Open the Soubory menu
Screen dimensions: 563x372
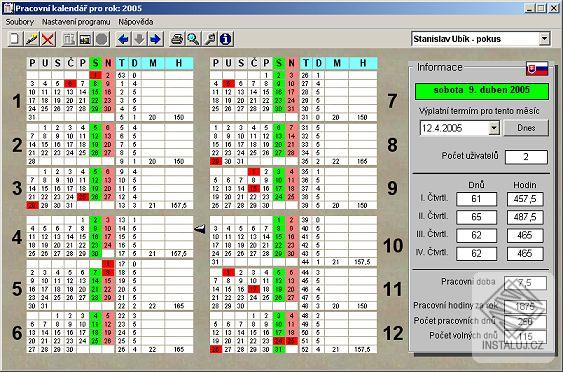(19, 22)
